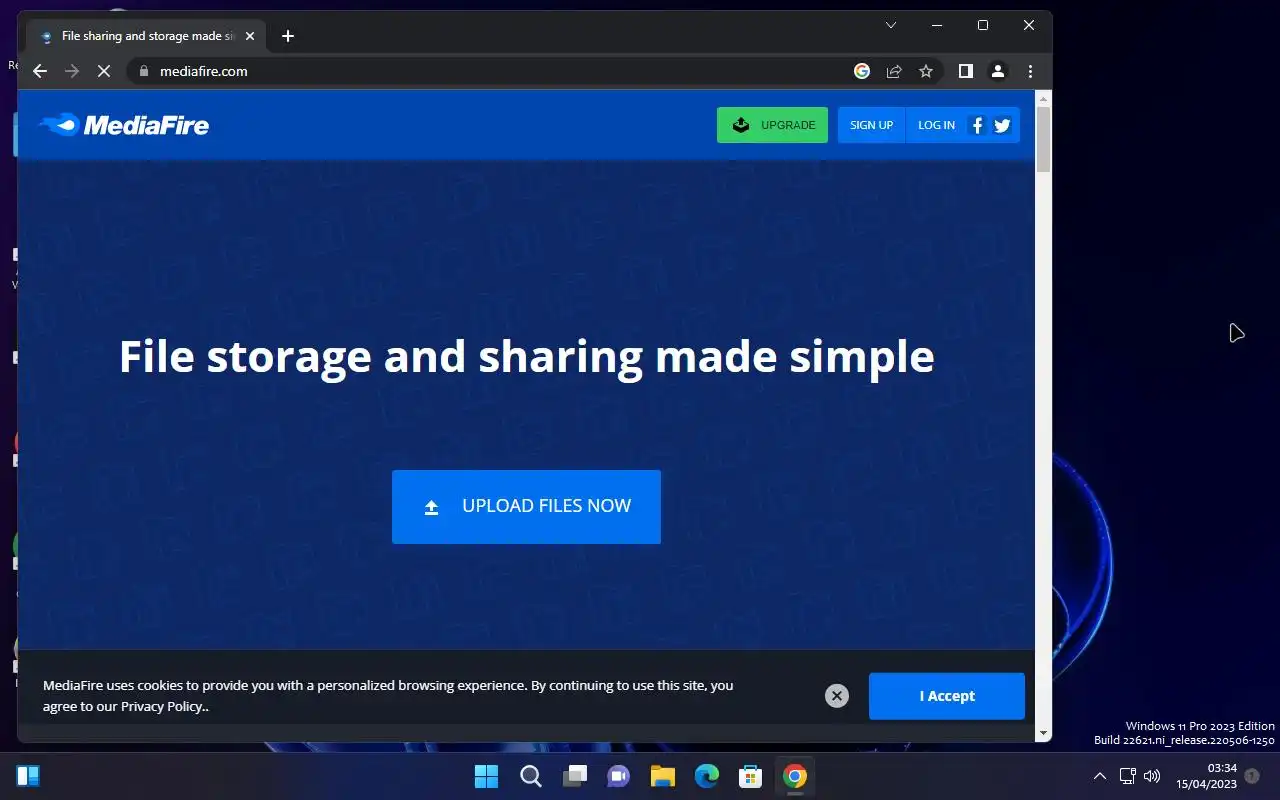Open network tray icon

pos(1127,776)
